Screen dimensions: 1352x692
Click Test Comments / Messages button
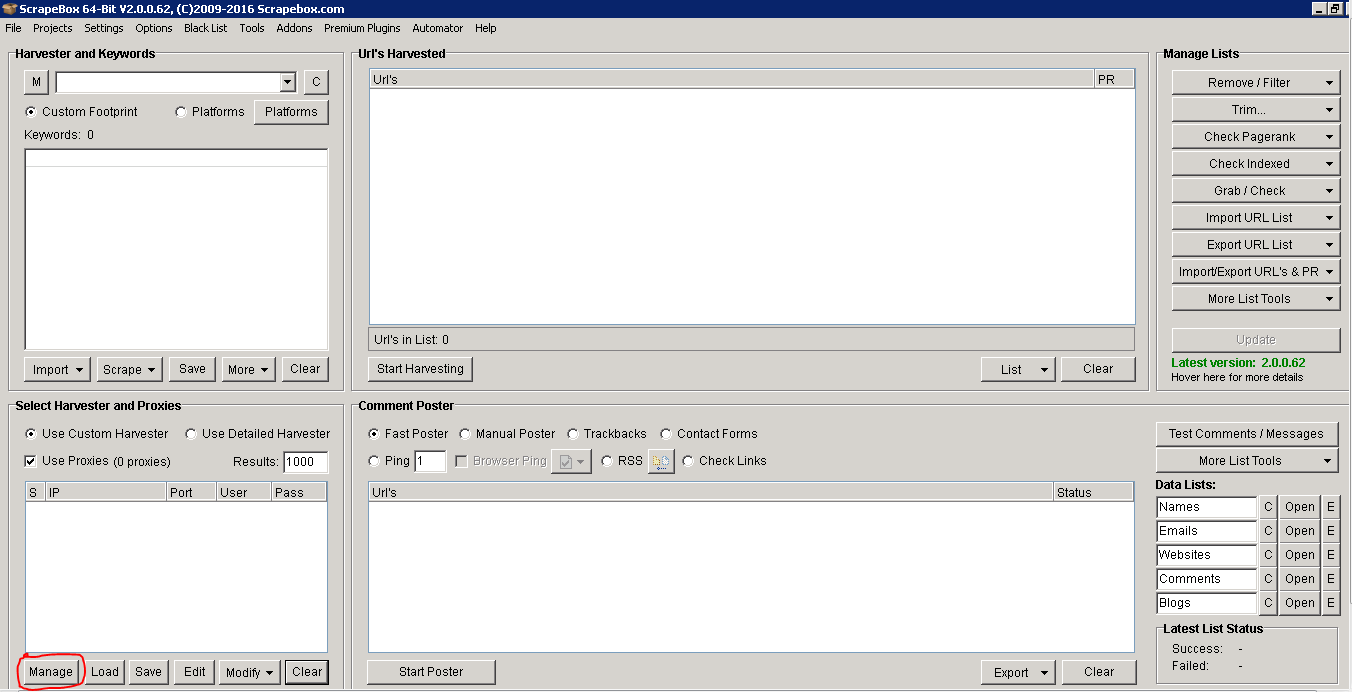click(x=1247, y=433)
